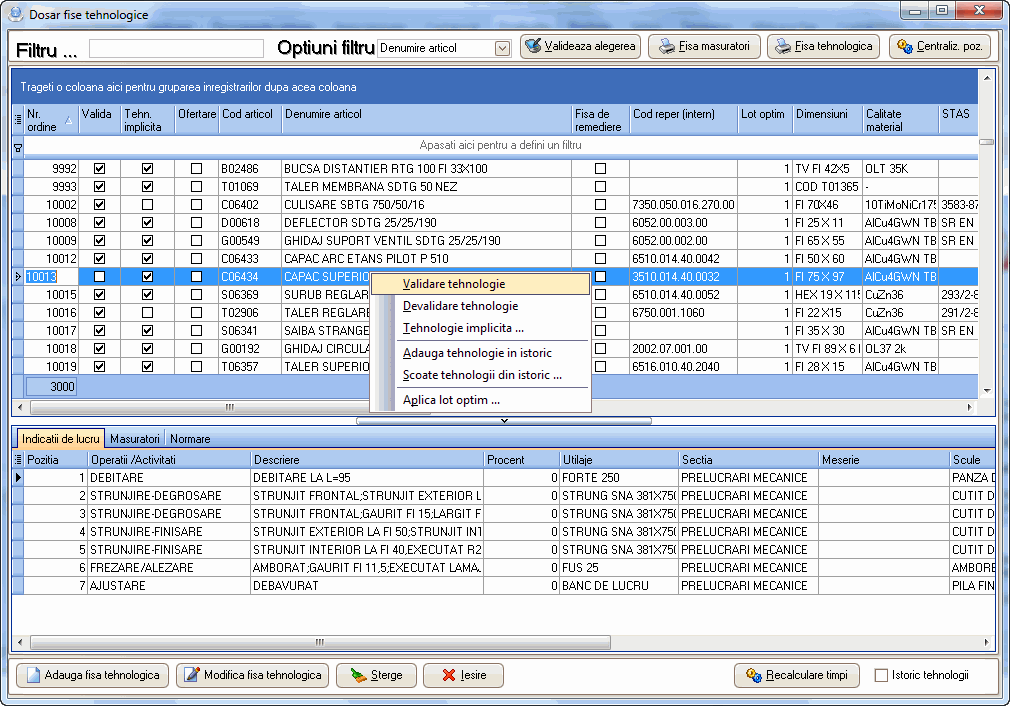Click the Recalculare timpi gear icon

click(x=753, y=676)
